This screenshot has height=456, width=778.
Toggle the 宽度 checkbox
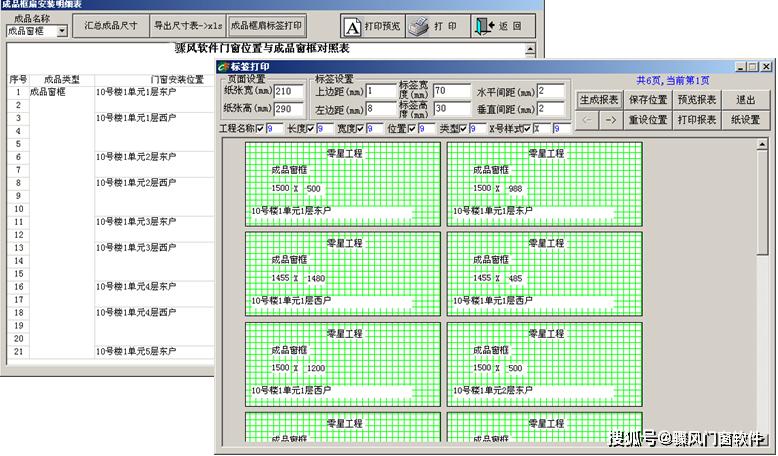[x=361, y=129]
